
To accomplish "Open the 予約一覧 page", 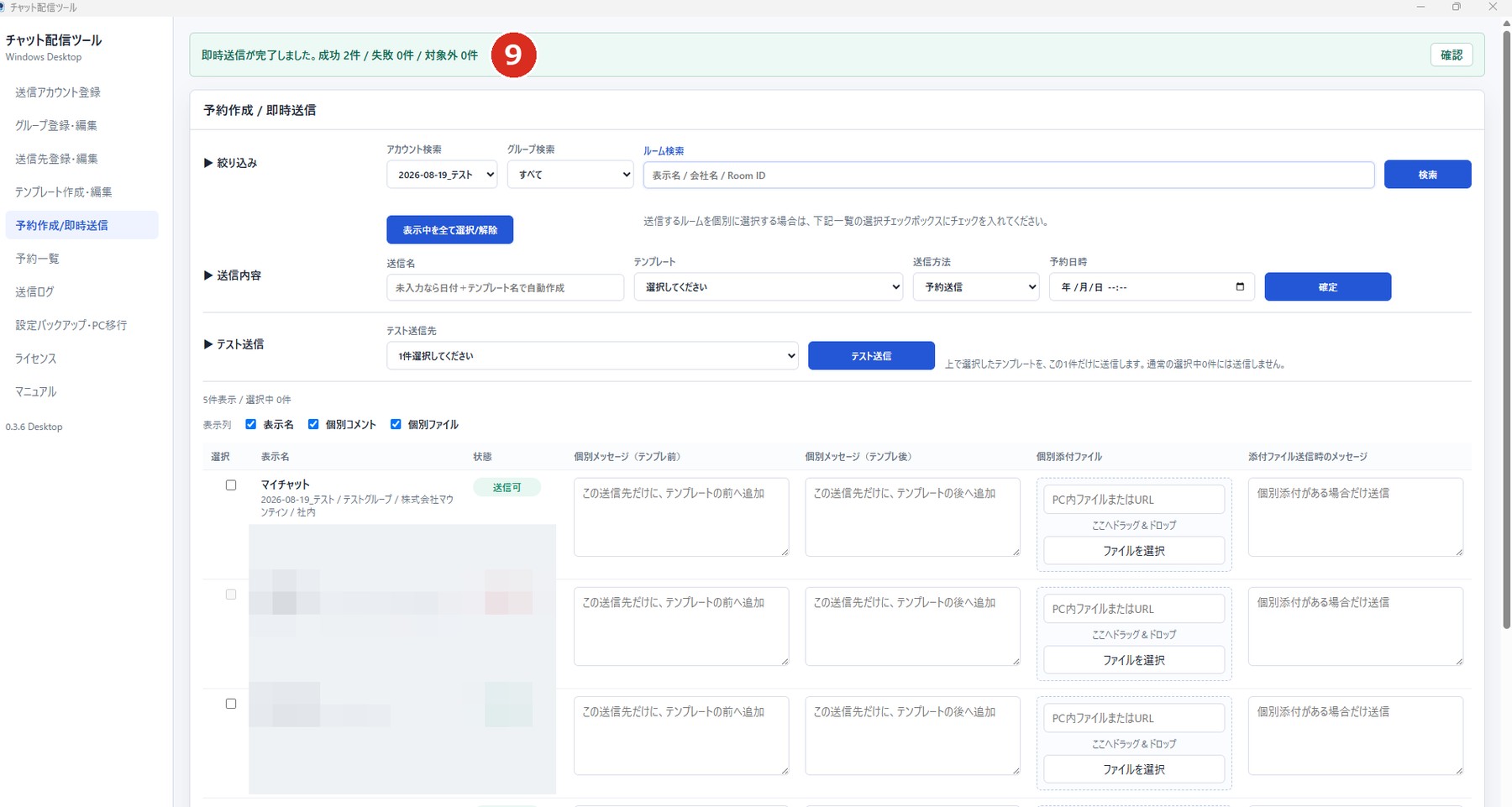I will pos(38,259).
